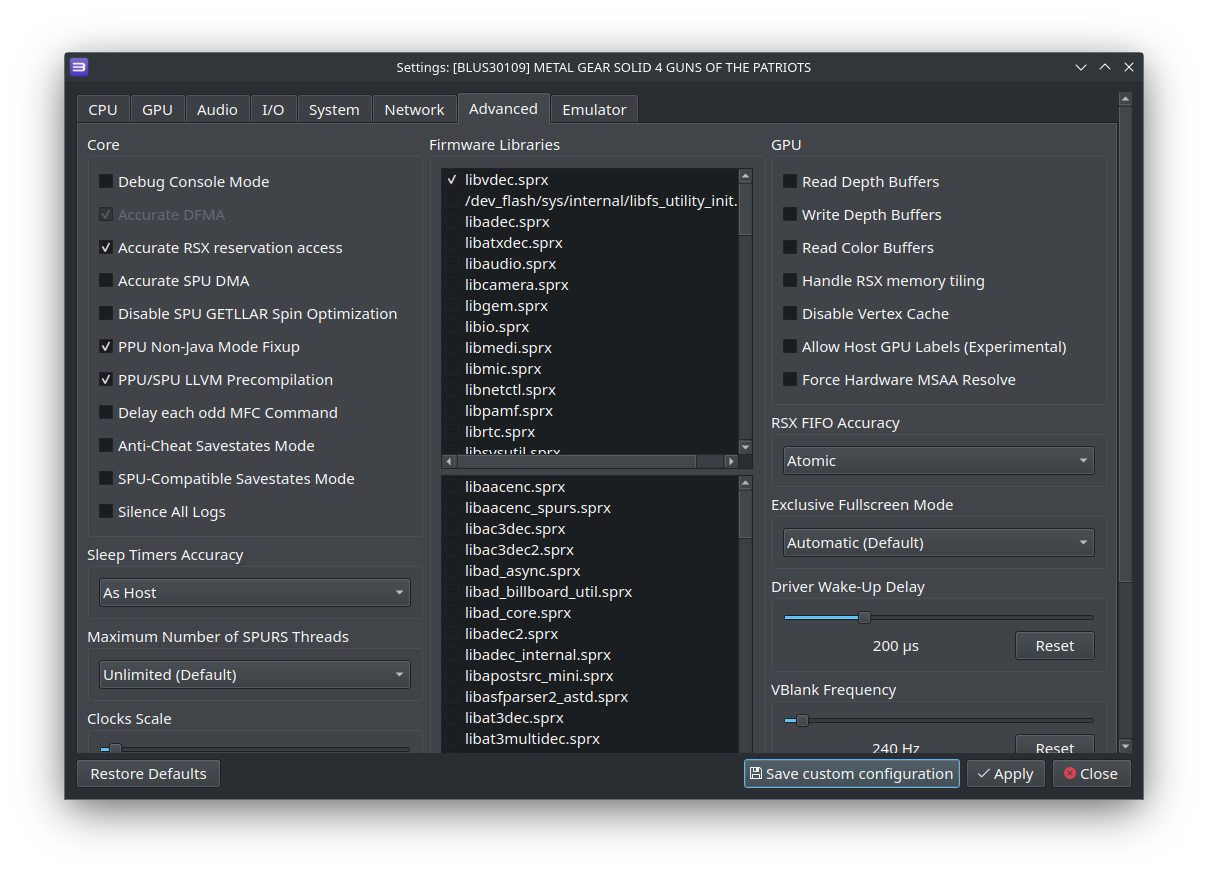Select libnetctl.sprx list row
The width and height of the screenshot is (1208, 876).
click(590, 390)
